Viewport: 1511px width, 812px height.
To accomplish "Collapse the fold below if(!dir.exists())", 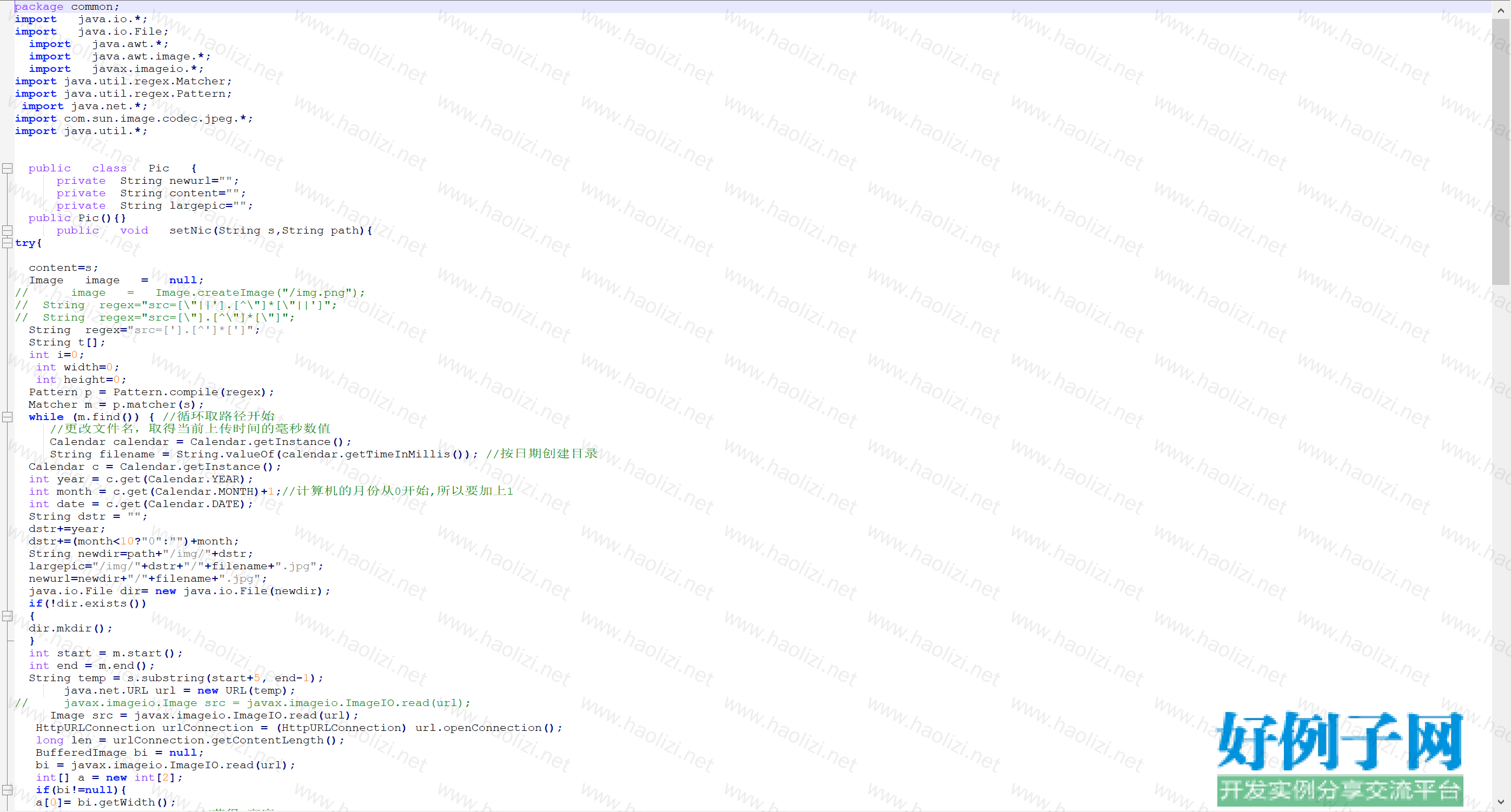I will click(x=7, y=616).
